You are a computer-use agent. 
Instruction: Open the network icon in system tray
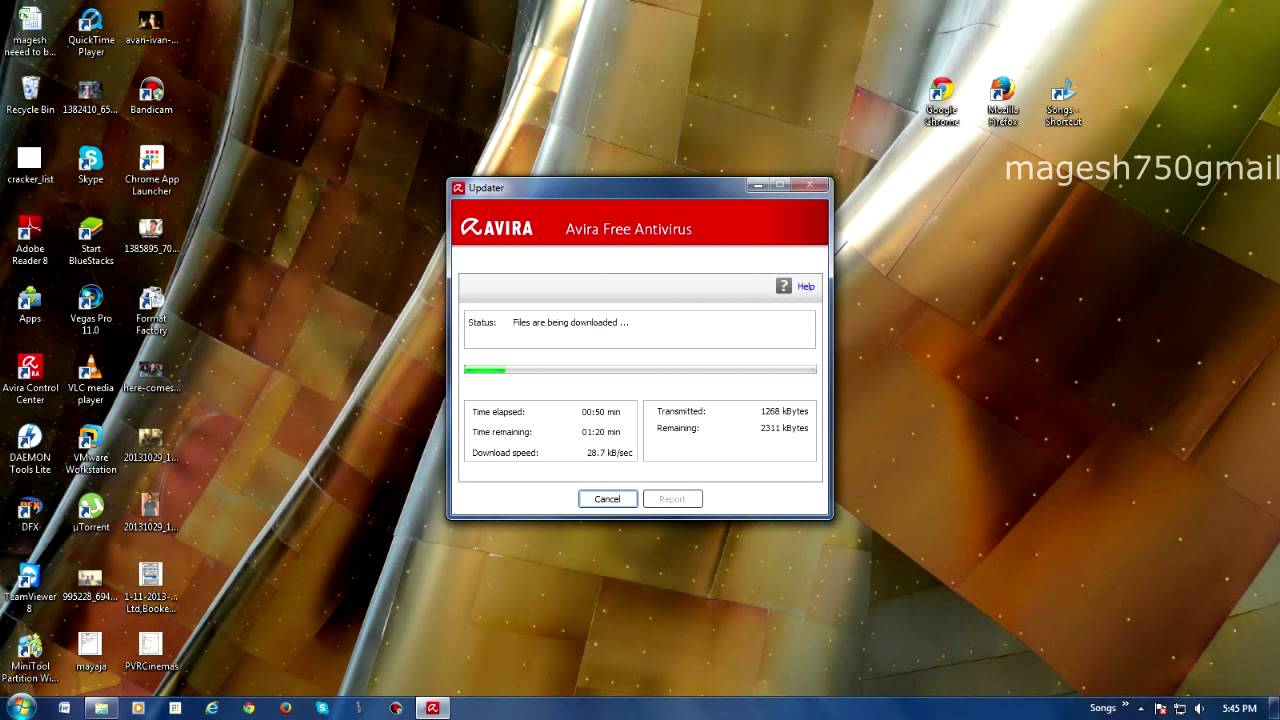pos(1180,709)
